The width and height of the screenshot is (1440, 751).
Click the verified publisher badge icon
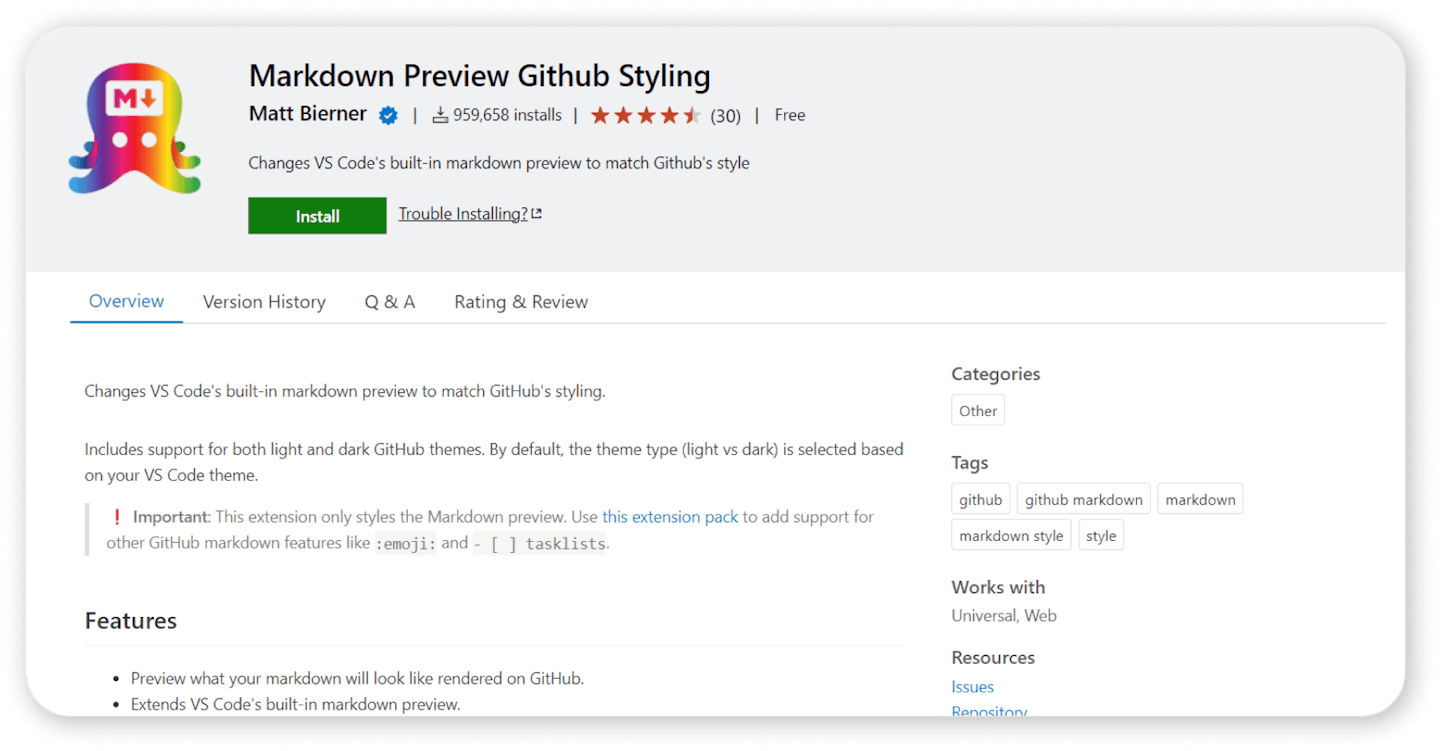(388, 116)
